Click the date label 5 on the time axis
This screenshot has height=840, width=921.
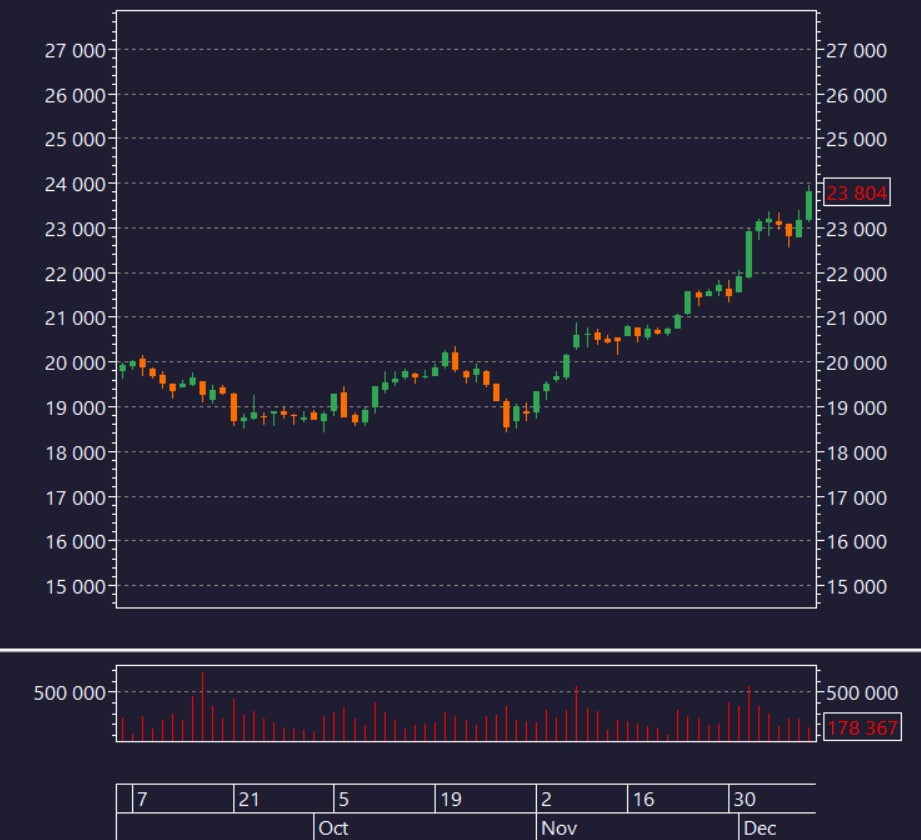point(344,799)
